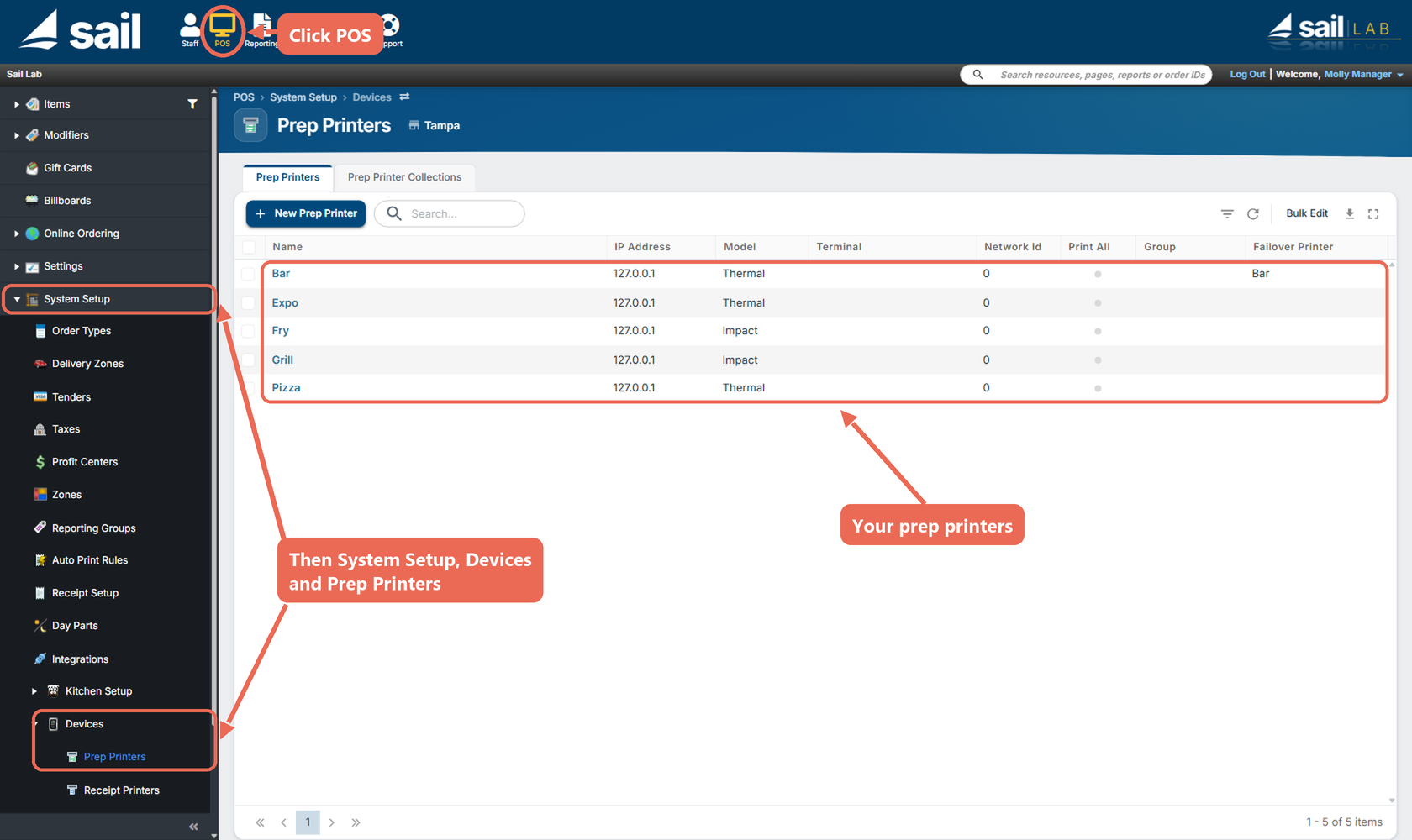This screenshot has height=840, width=1412.
Task: Open the Staff section icon
Action: [190, 30]
